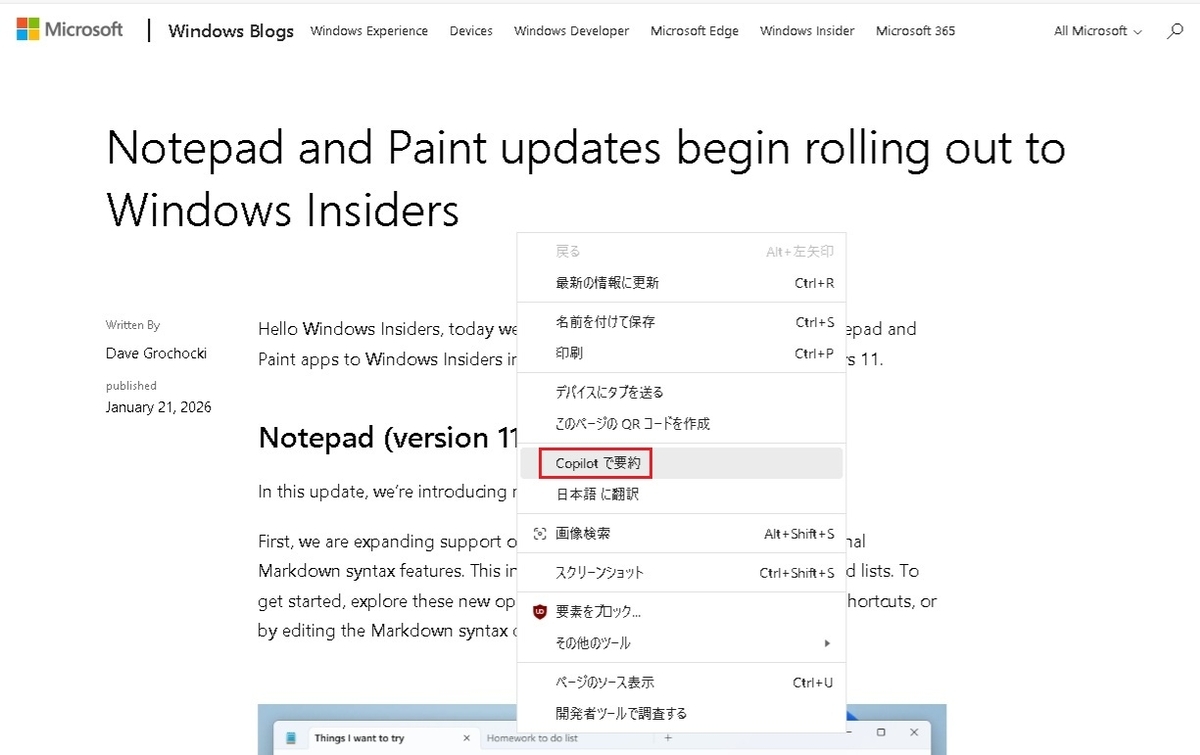1200x755 pixels.
Task: Expand the All Microsoft dropdown
Action: 1097,31
